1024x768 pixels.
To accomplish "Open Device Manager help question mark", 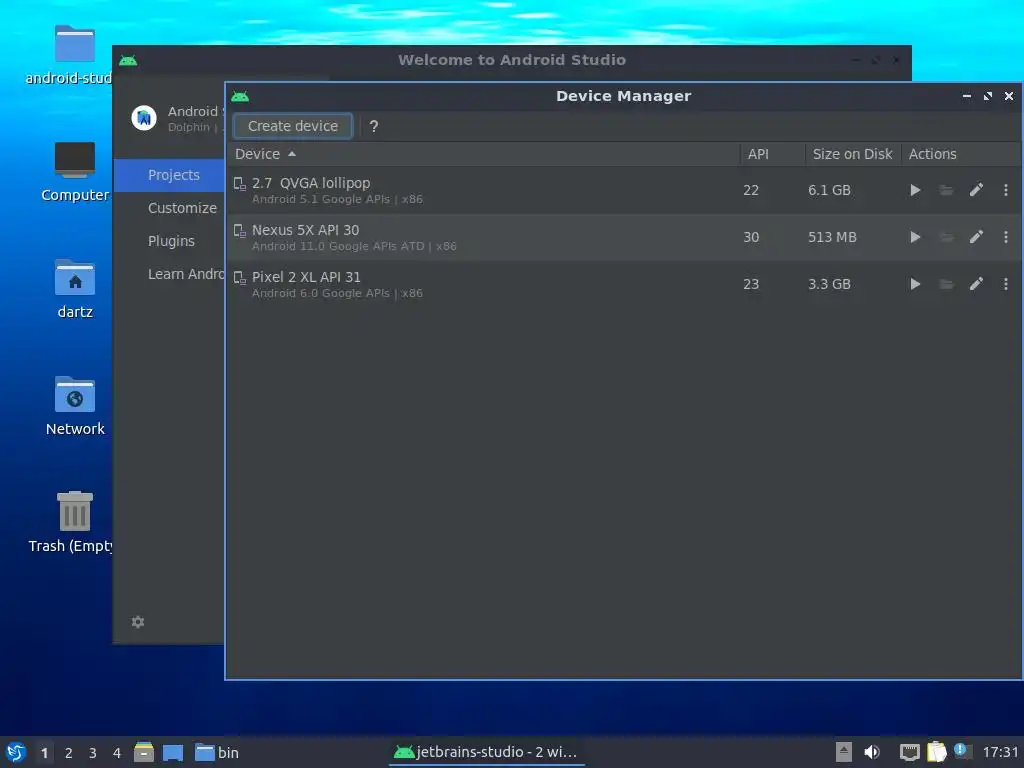I will (374, 127).
